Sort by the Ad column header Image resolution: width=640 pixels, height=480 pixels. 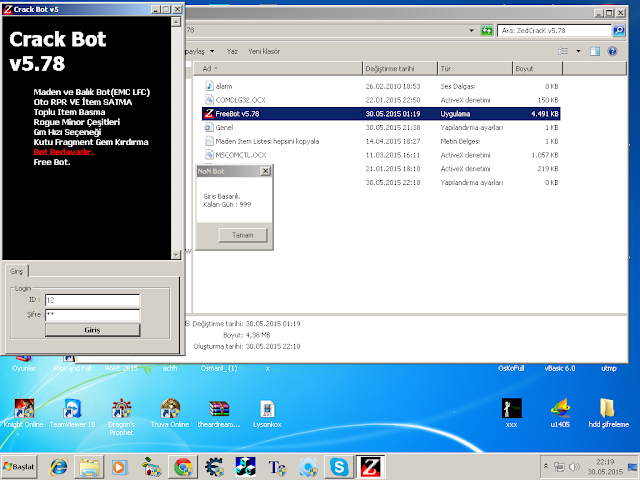coord(278,69)
